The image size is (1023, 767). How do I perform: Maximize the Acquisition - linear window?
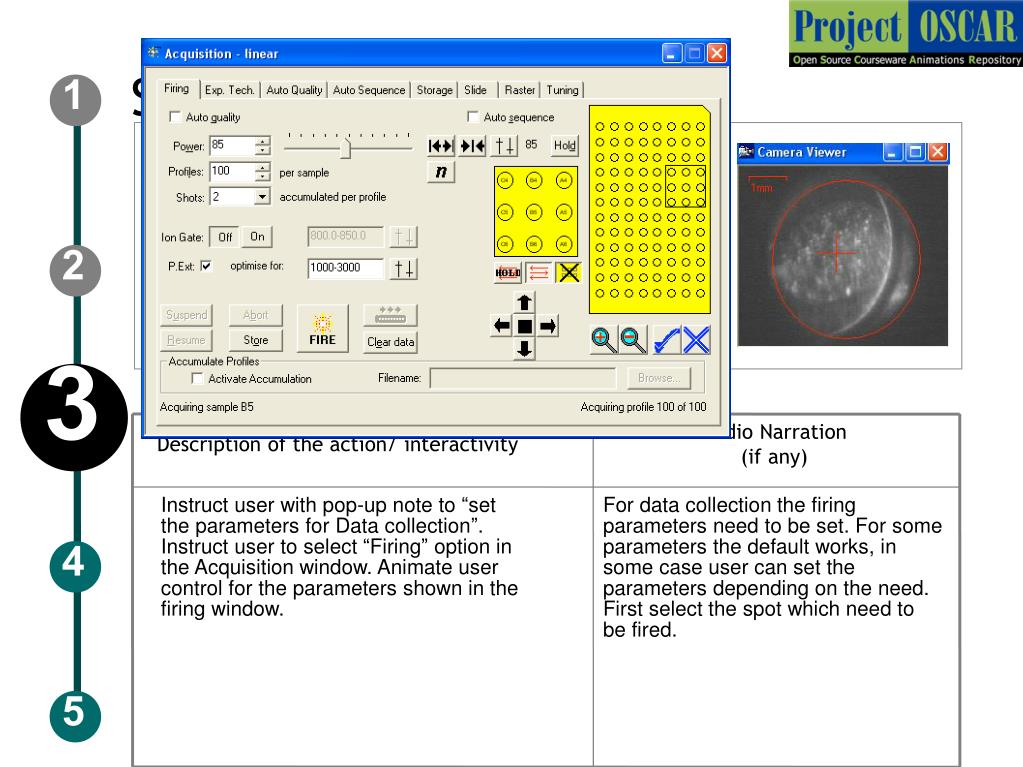point(694,53)
